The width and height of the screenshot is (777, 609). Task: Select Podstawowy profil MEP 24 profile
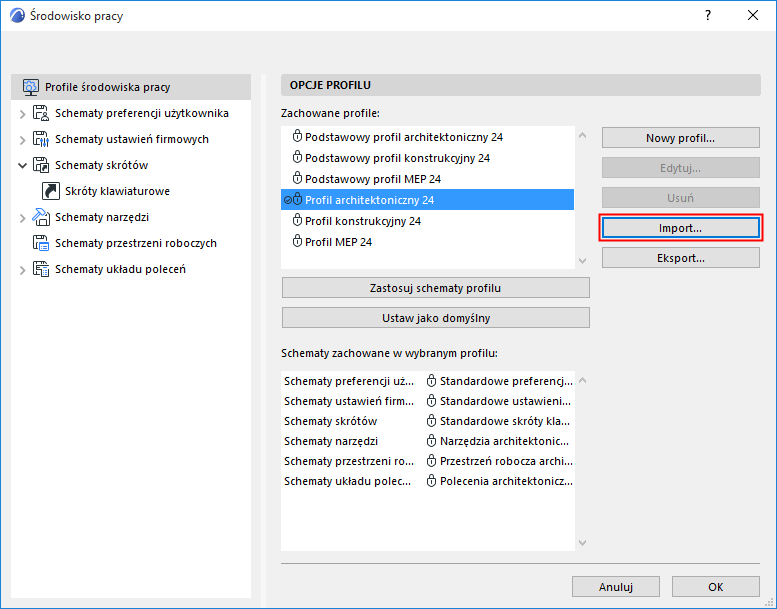(x=427, y=179)
